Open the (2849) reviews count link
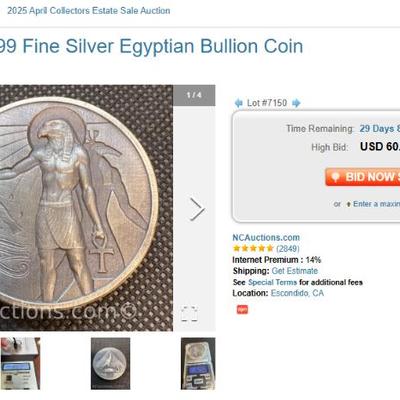This screenshot has height=400, width=400. click(288, 249)
